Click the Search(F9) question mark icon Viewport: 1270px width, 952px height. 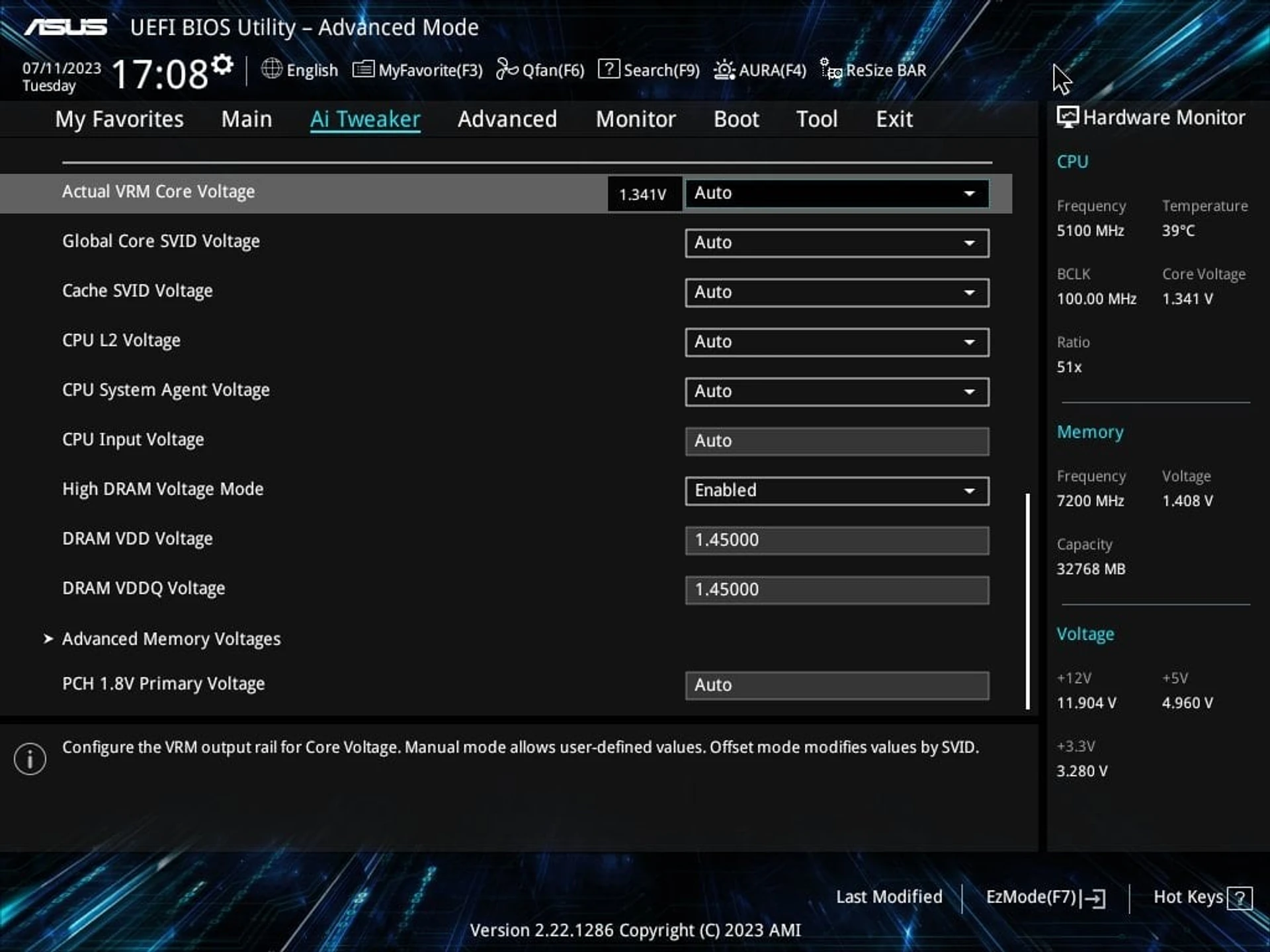pos(609,69)
